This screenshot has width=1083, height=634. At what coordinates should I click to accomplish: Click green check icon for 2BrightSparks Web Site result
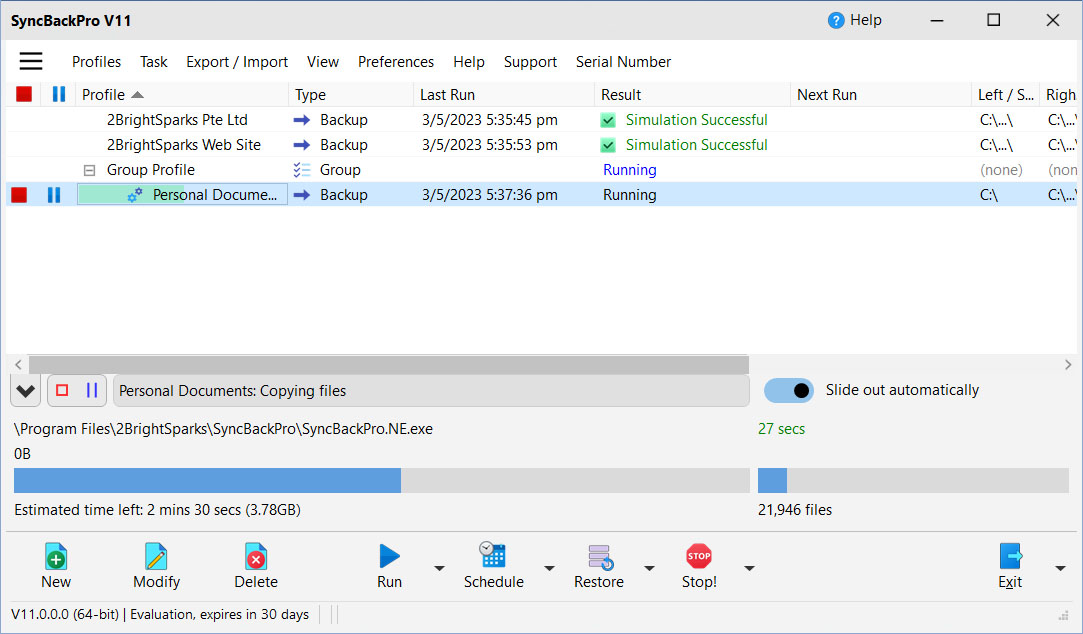point(608,145)
